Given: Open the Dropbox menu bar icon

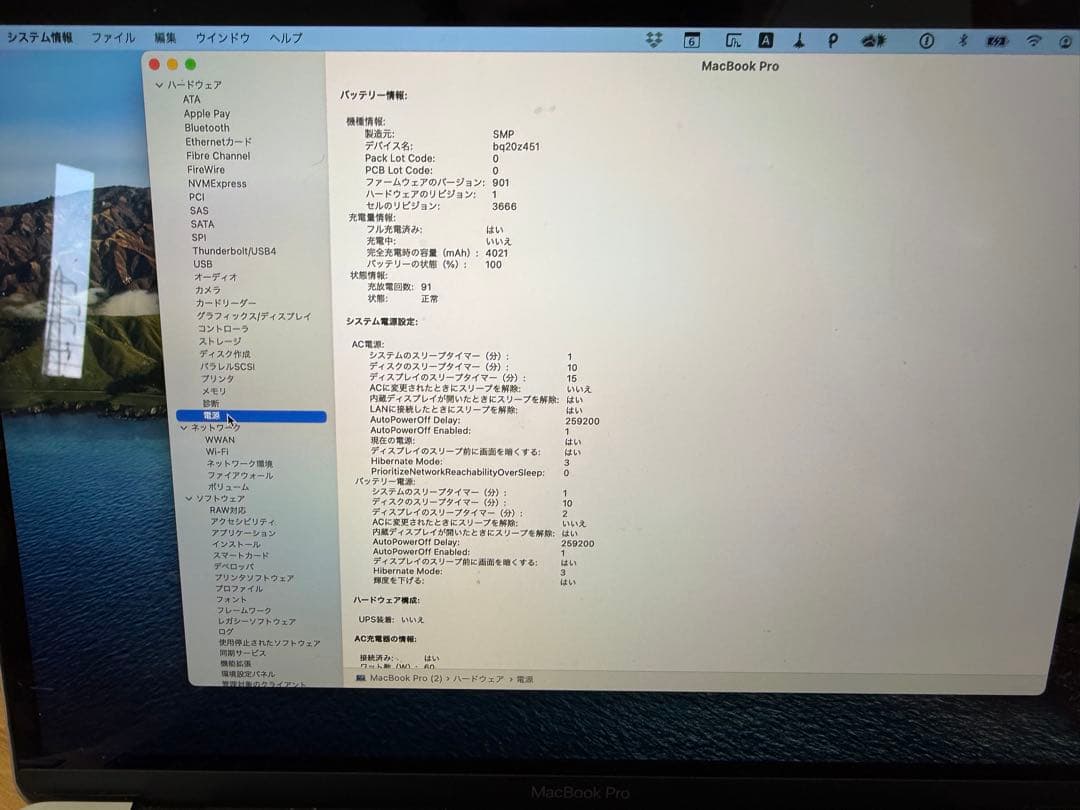Looking at the screenshot, I should (652, 40).
